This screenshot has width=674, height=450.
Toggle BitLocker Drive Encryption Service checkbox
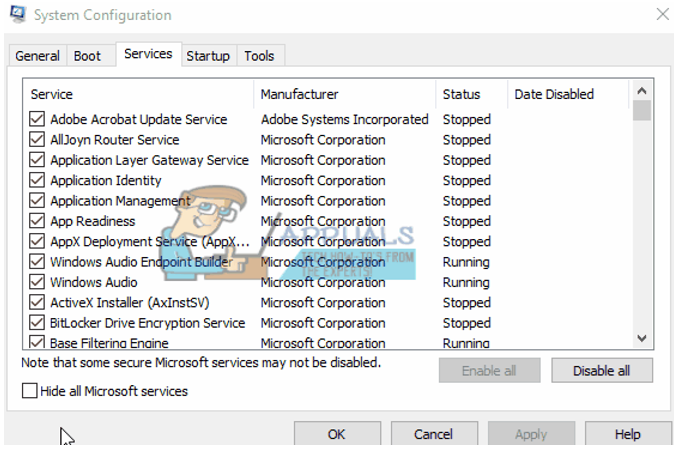(x=38, y=323)
